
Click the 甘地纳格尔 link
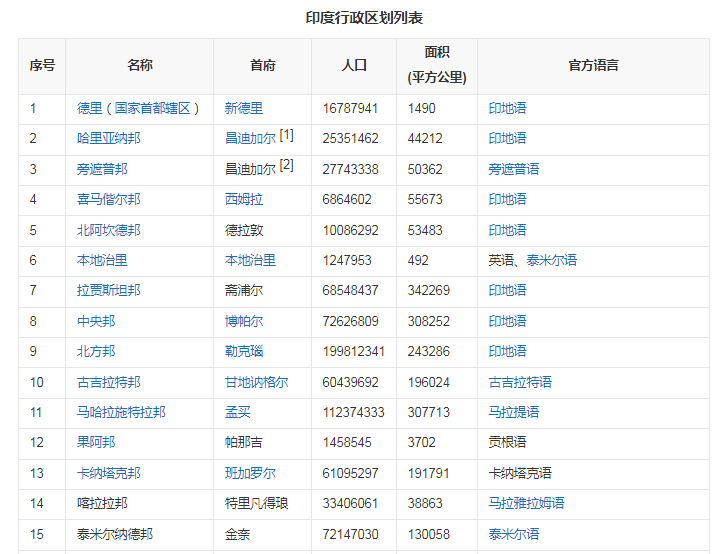pos(257,382)
